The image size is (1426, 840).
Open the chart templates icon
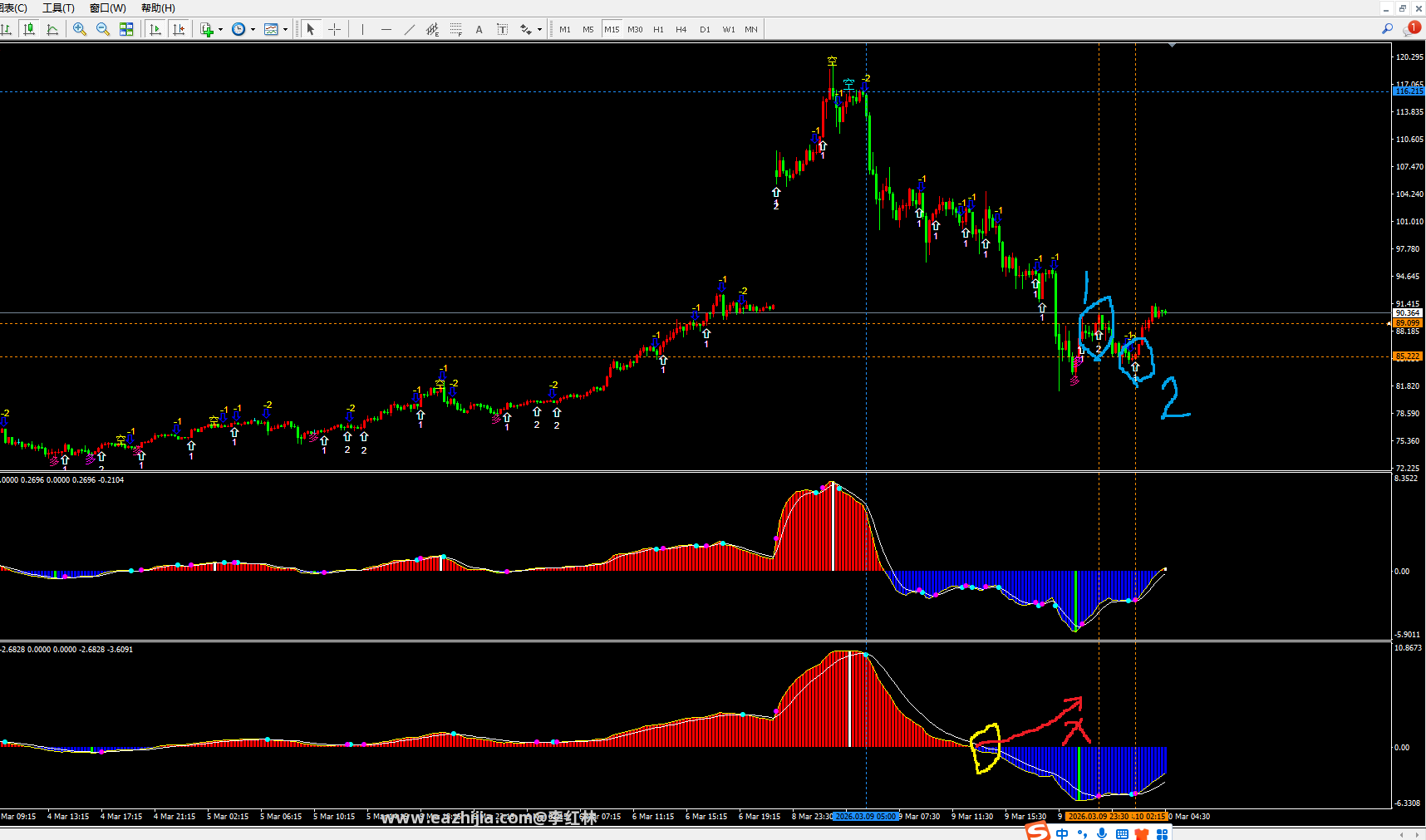[271, 29]
